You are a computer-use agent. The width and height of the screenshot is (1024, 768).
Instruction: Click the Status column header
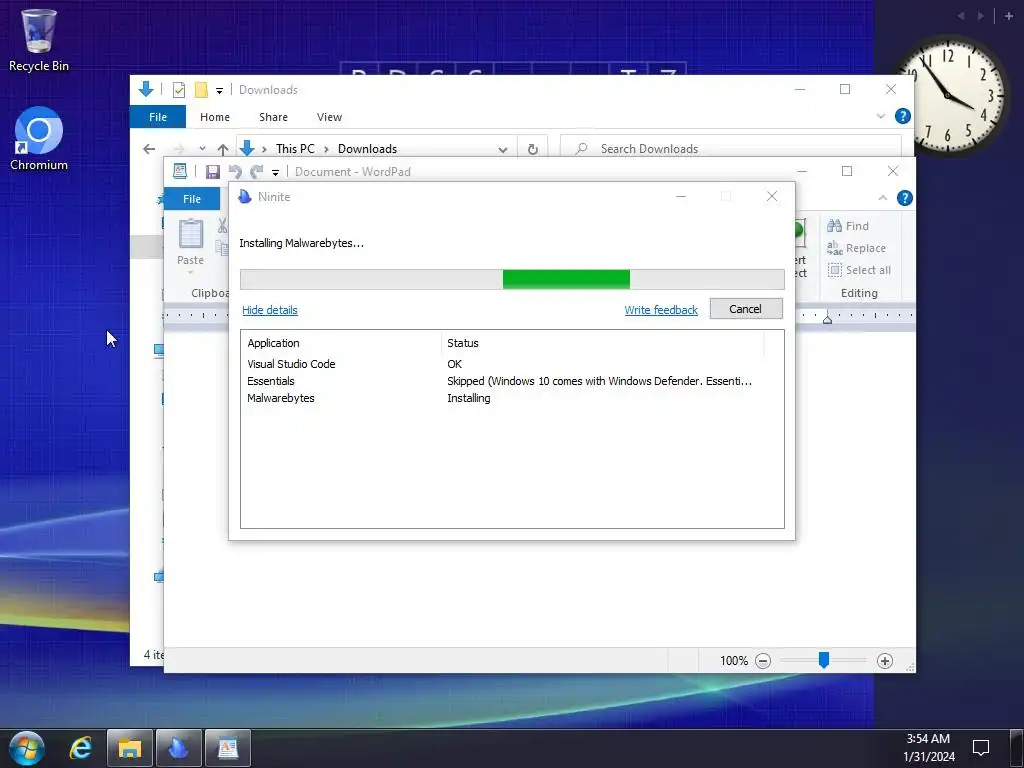(x=602, y=343)
